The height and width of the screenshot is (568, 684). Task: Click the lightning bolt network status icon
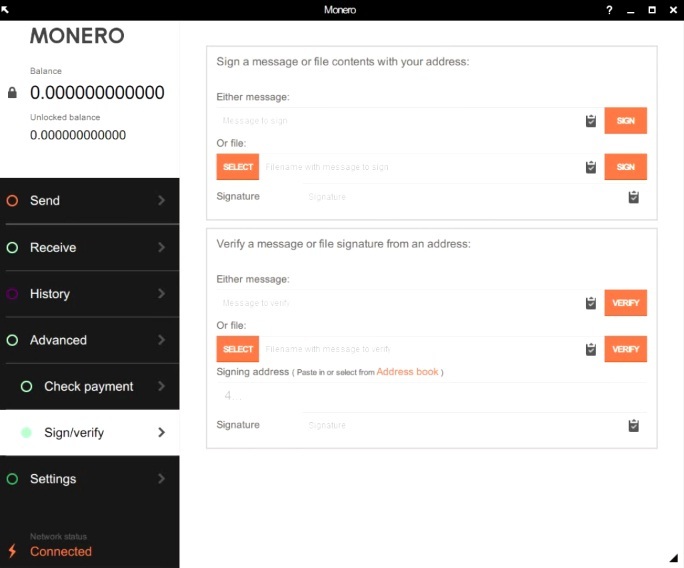click(12, 551)
